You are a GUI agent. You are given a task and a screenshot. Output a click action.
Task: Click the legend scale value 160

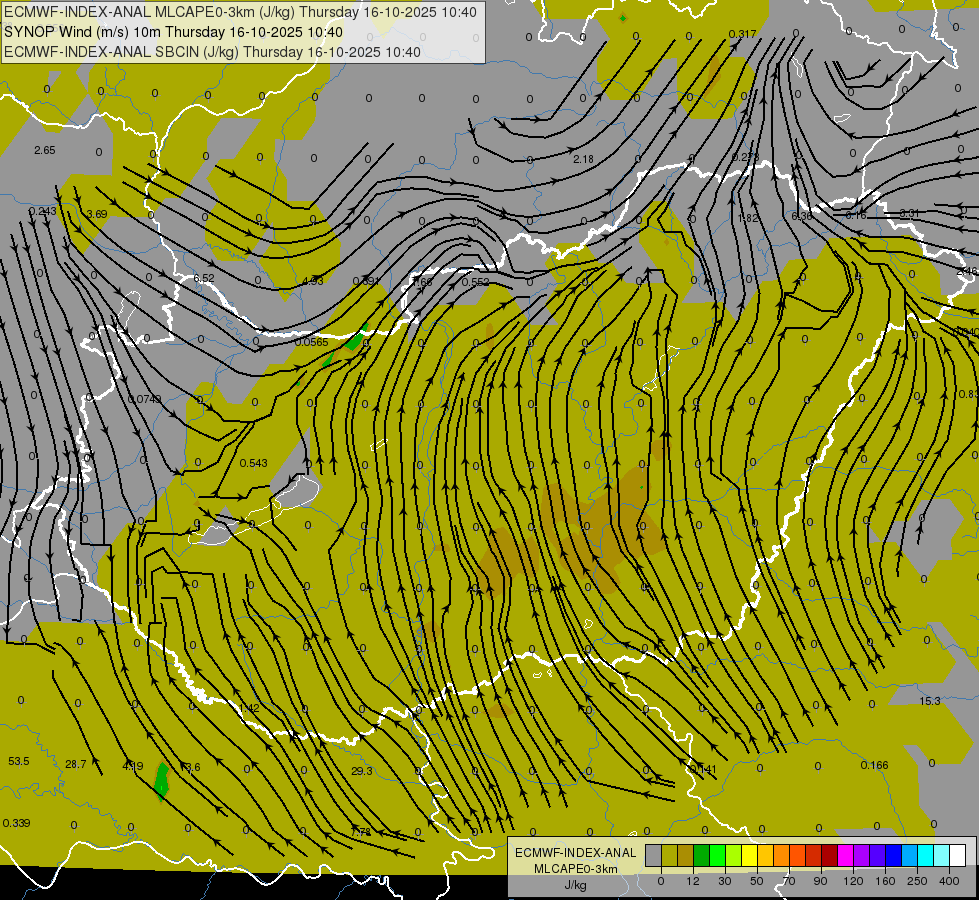pyautogui.click(x=885, y=881)
